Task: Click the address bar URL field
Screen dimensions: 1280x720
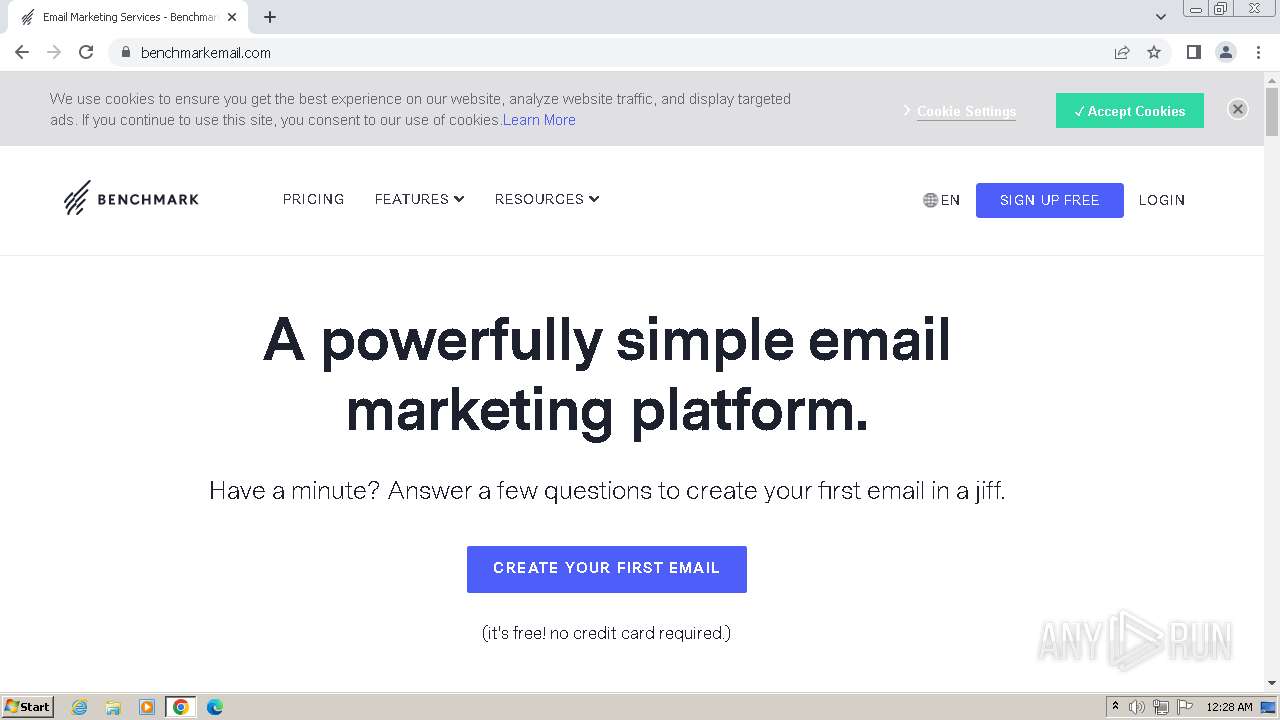Action: [x=600, y=52]
